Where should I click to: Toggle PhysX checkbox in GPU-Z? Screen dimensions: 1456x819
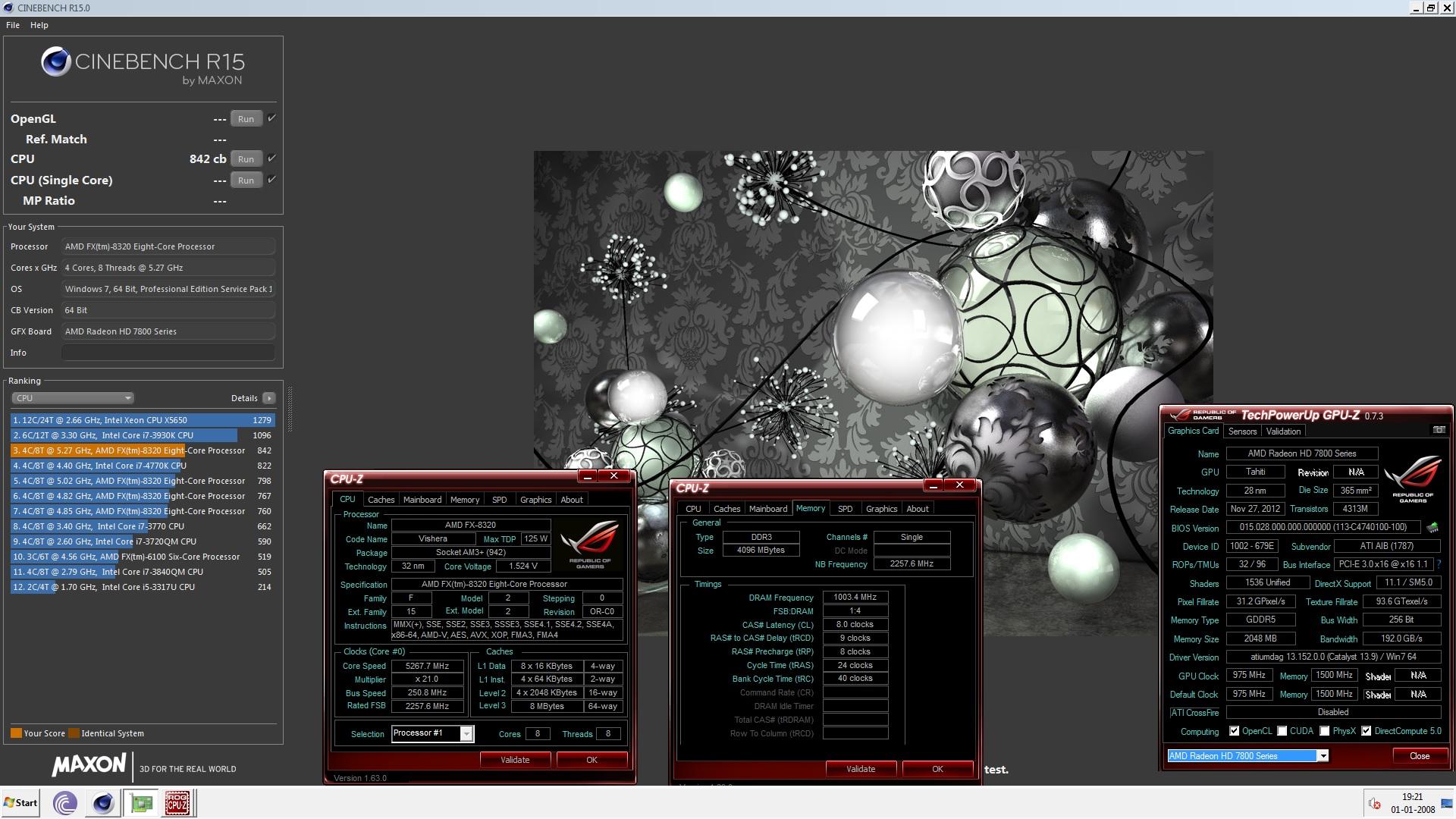pos(1324,732)
